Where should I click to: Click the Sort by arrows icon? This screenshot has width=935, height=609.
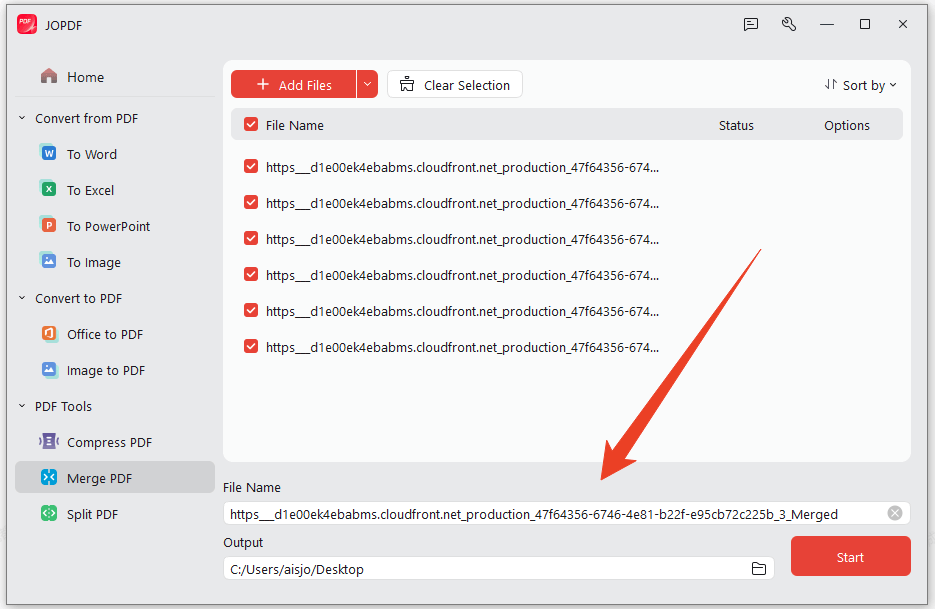pyautogui.click(x=831, y=85)
